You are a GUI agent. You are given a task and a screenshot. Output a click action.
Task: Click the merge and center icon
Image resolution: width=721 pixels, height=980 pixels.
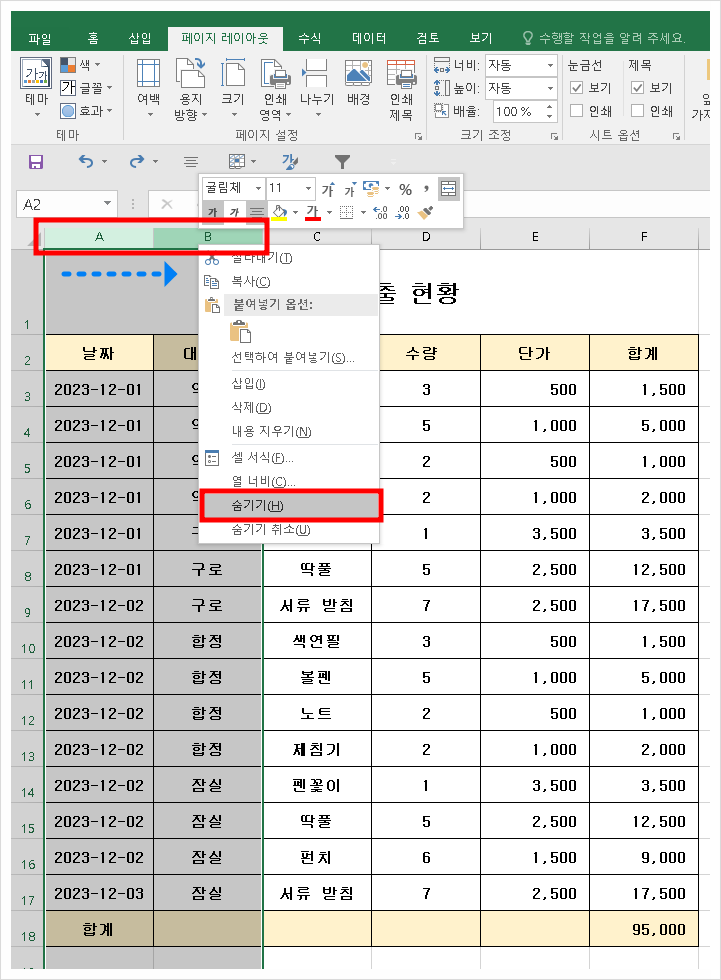(449, 189)
